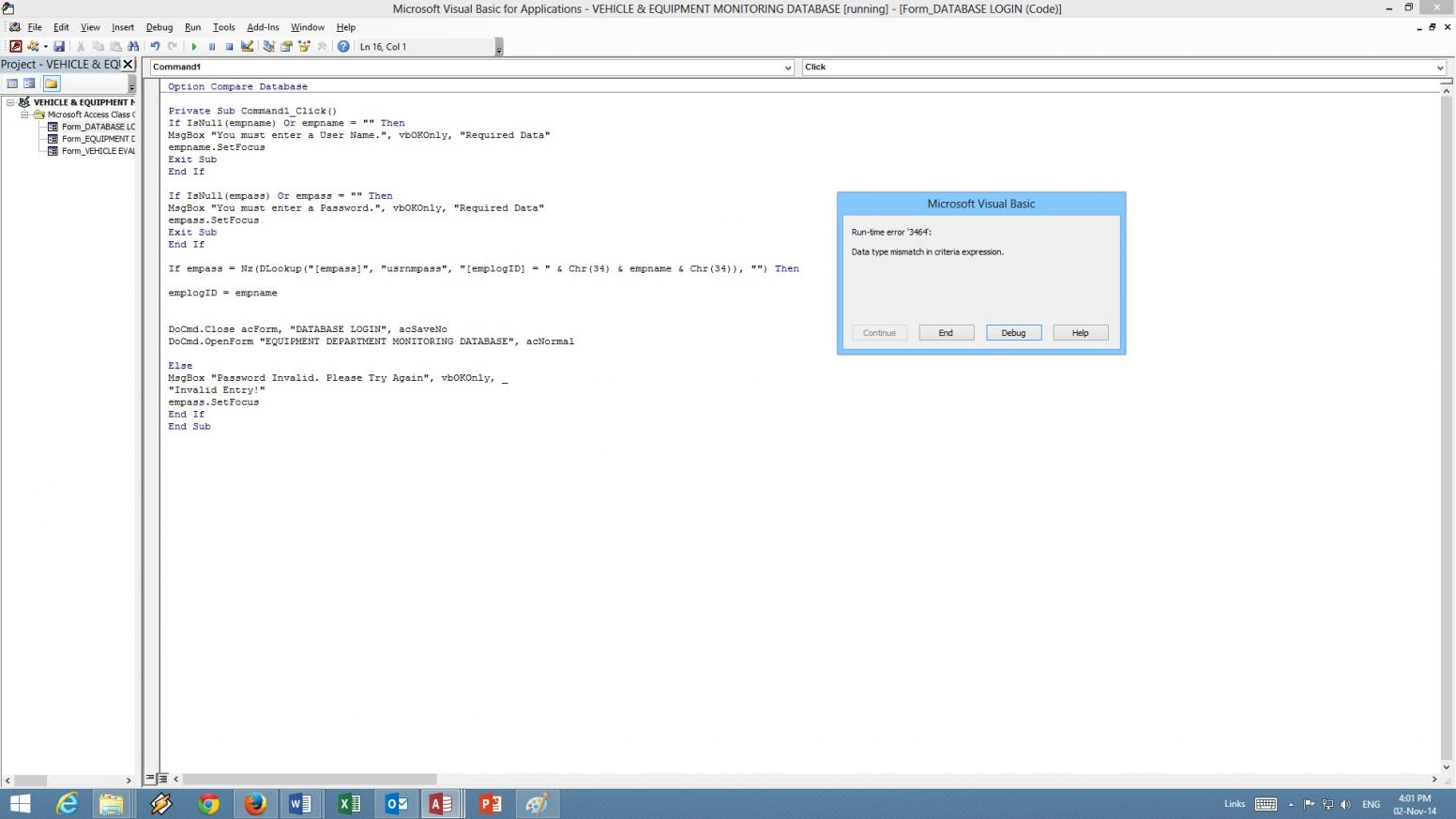Click End in the error dialog
Viewport: 1456px width, 819px height.
click(x=946, y=333)
